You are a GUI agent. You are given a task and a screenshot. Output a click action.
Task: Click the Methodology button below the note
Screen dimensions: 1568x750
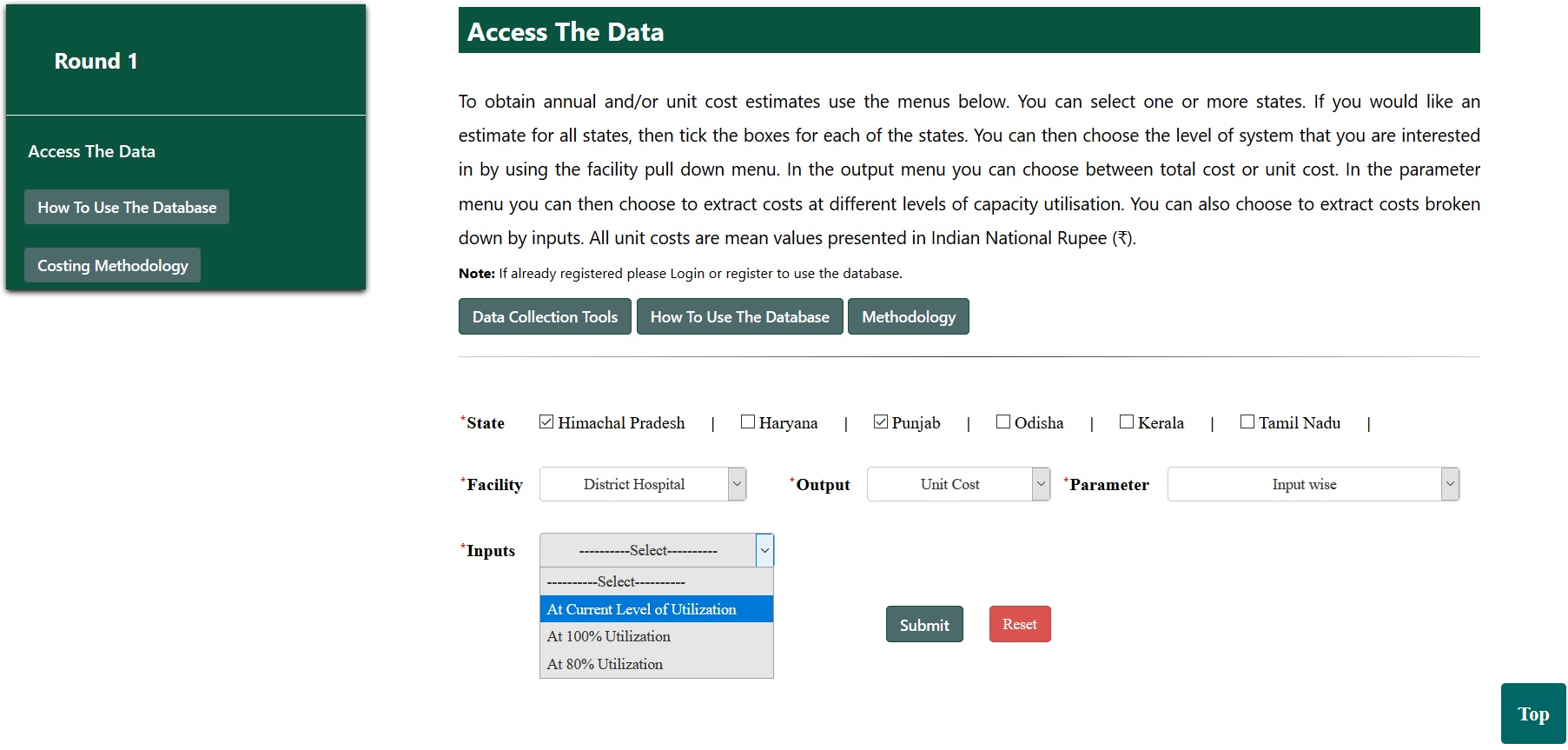908,316
